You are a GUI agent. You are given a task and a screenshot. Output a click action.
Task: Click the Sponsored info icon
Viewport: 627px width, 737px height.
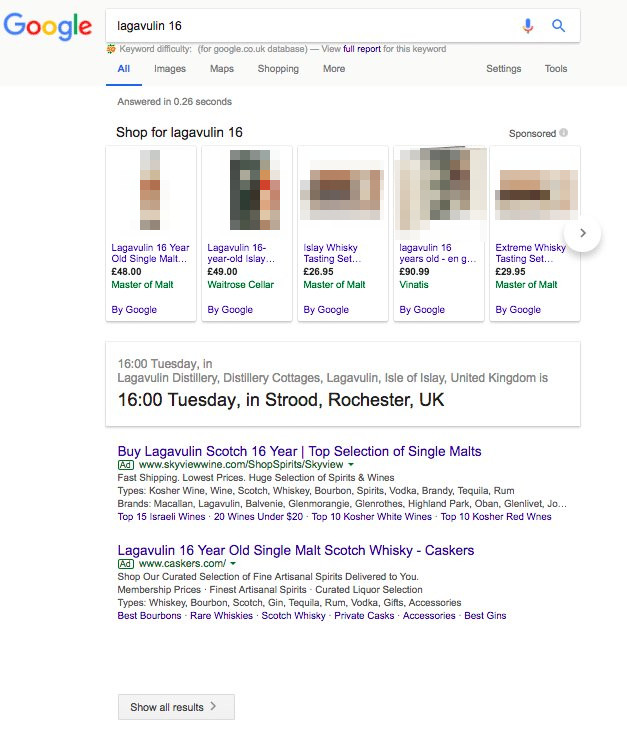click(x=564, y=133)
